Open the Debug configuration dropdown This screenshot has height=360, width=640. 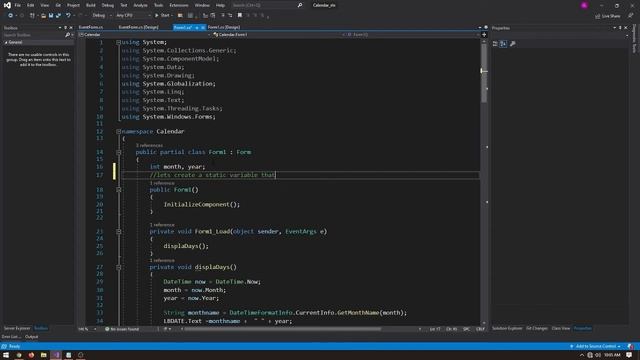point(102,16)
